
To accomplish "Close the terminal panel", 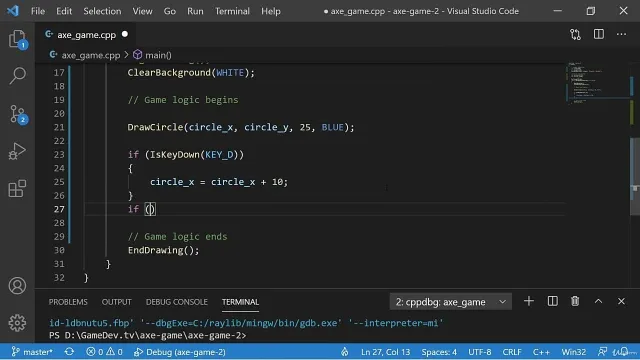I will [x=621, y=301].
